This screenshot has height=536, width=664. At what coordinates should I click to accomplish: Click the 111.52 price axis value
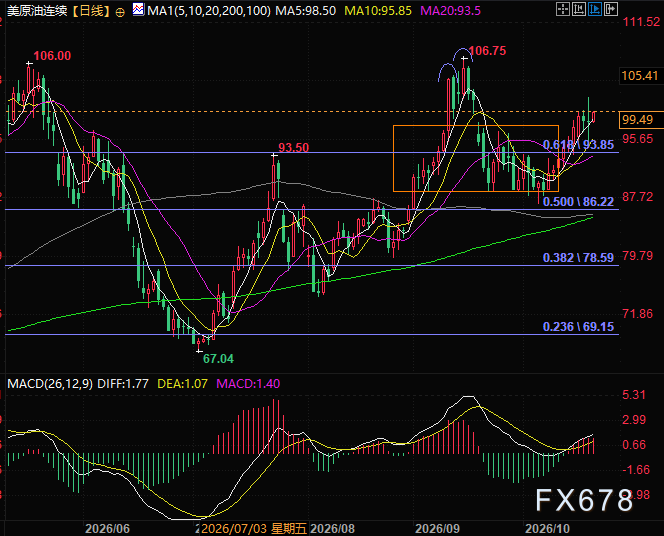tap(641, 22)
